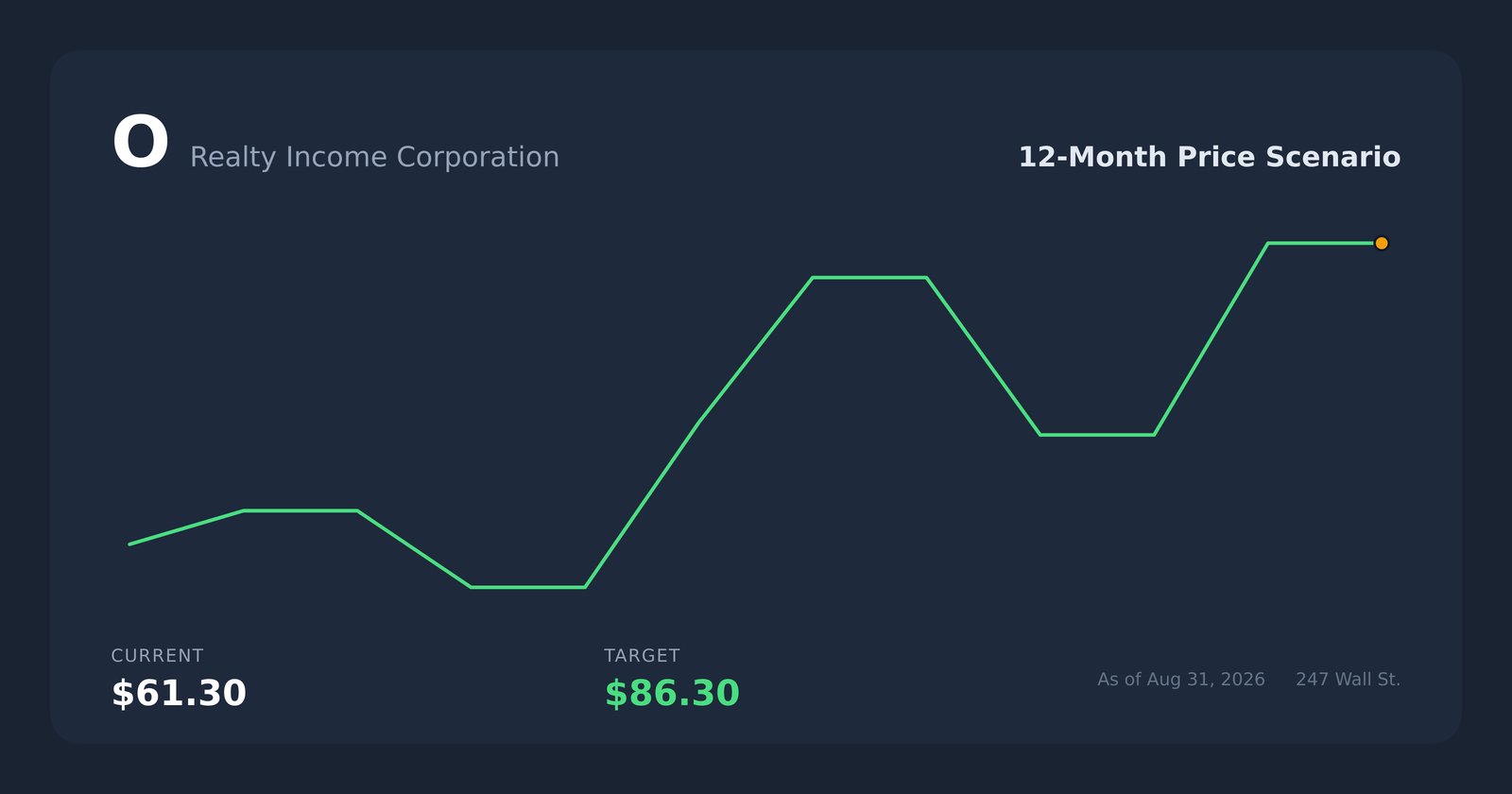Click the final rising segment toward the highest plateau
This screenshot has width=1512, height=794.
coord(1211,338)
